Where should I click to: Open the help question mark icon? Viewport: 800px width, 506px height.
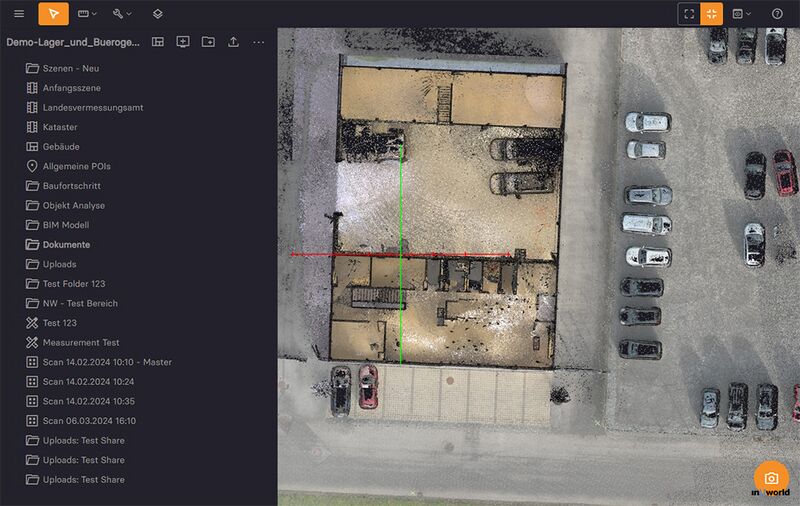pyautogui.click(x=777, y=14)
